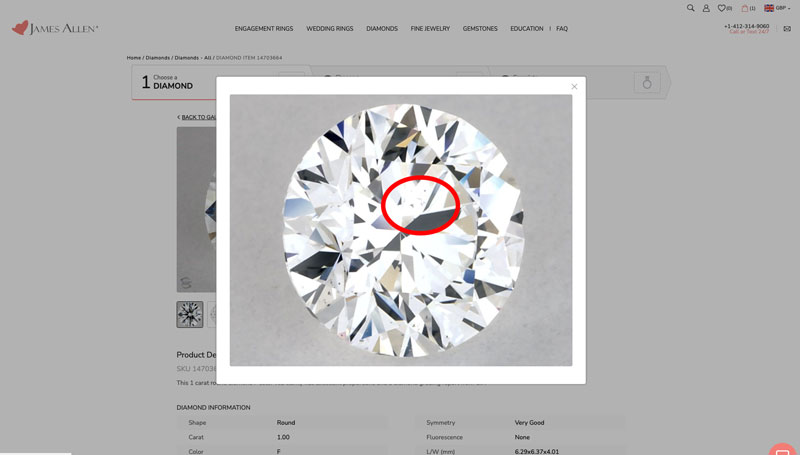This screenshot has height=455, width=800.
Task: Open the Engagement Rings menu
Action: (x=264, y=29)
